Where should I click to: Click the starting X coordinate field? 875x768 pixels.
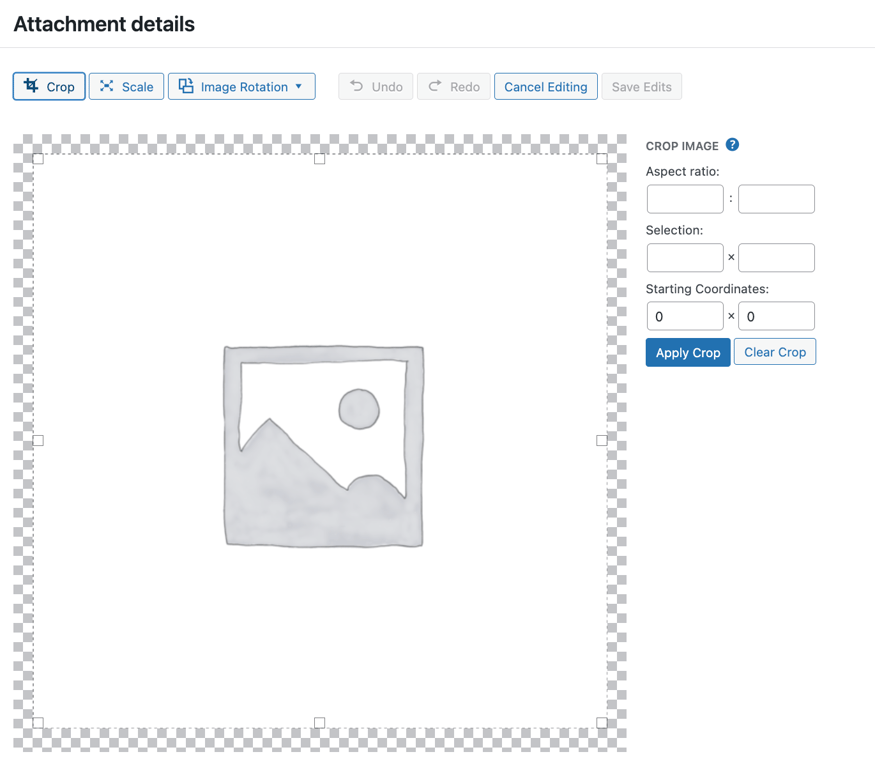684,315
